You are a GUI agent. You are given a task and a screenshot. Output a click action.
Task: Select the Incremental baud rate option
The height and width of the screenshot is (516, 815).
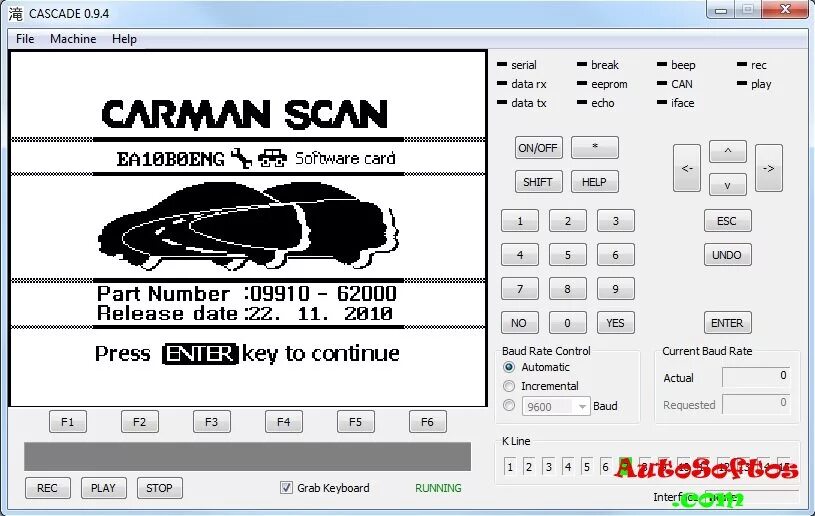point(509,386)
